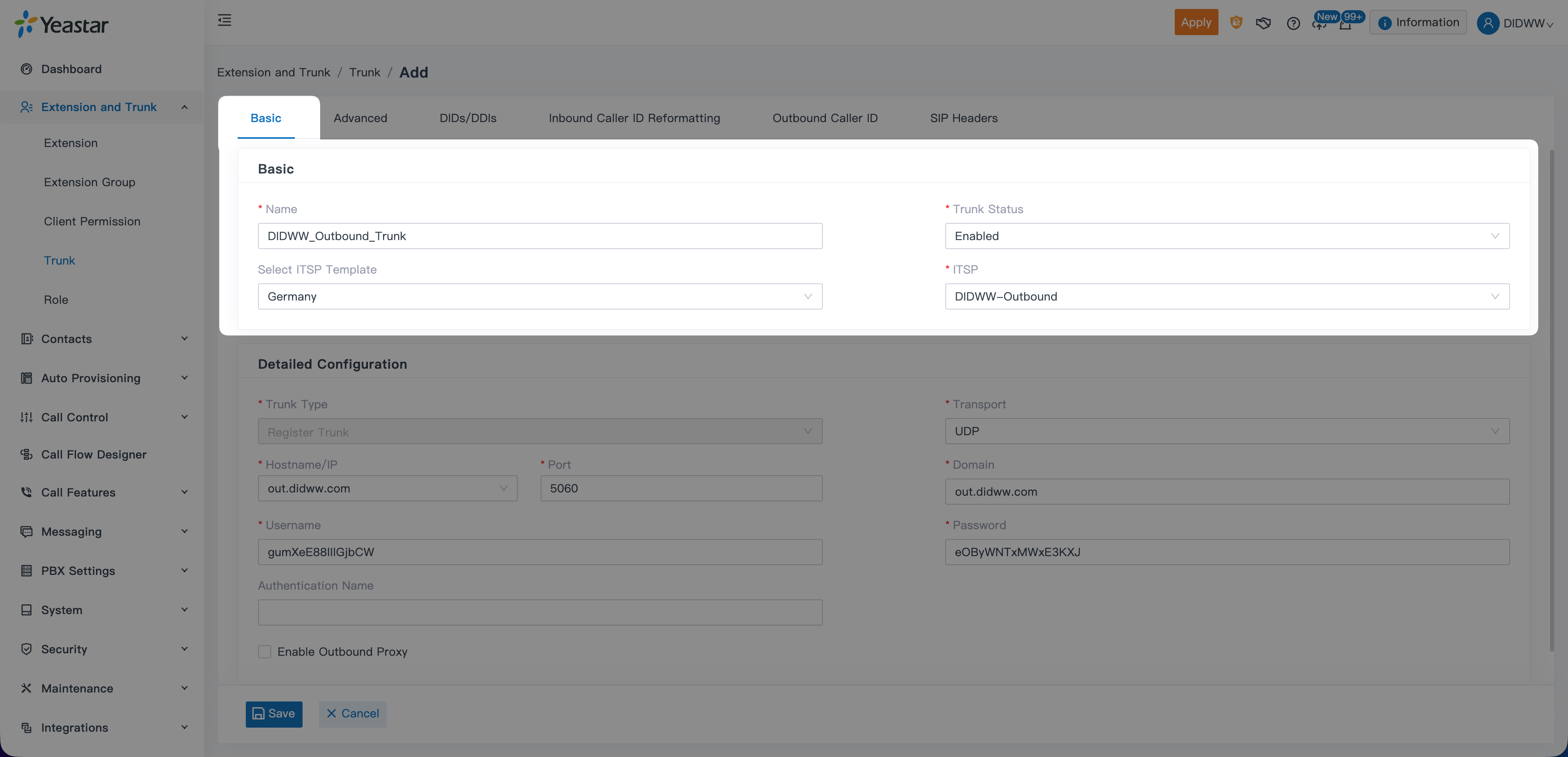Open the Select ITSP Template dropdown

(x=539, y=296)
